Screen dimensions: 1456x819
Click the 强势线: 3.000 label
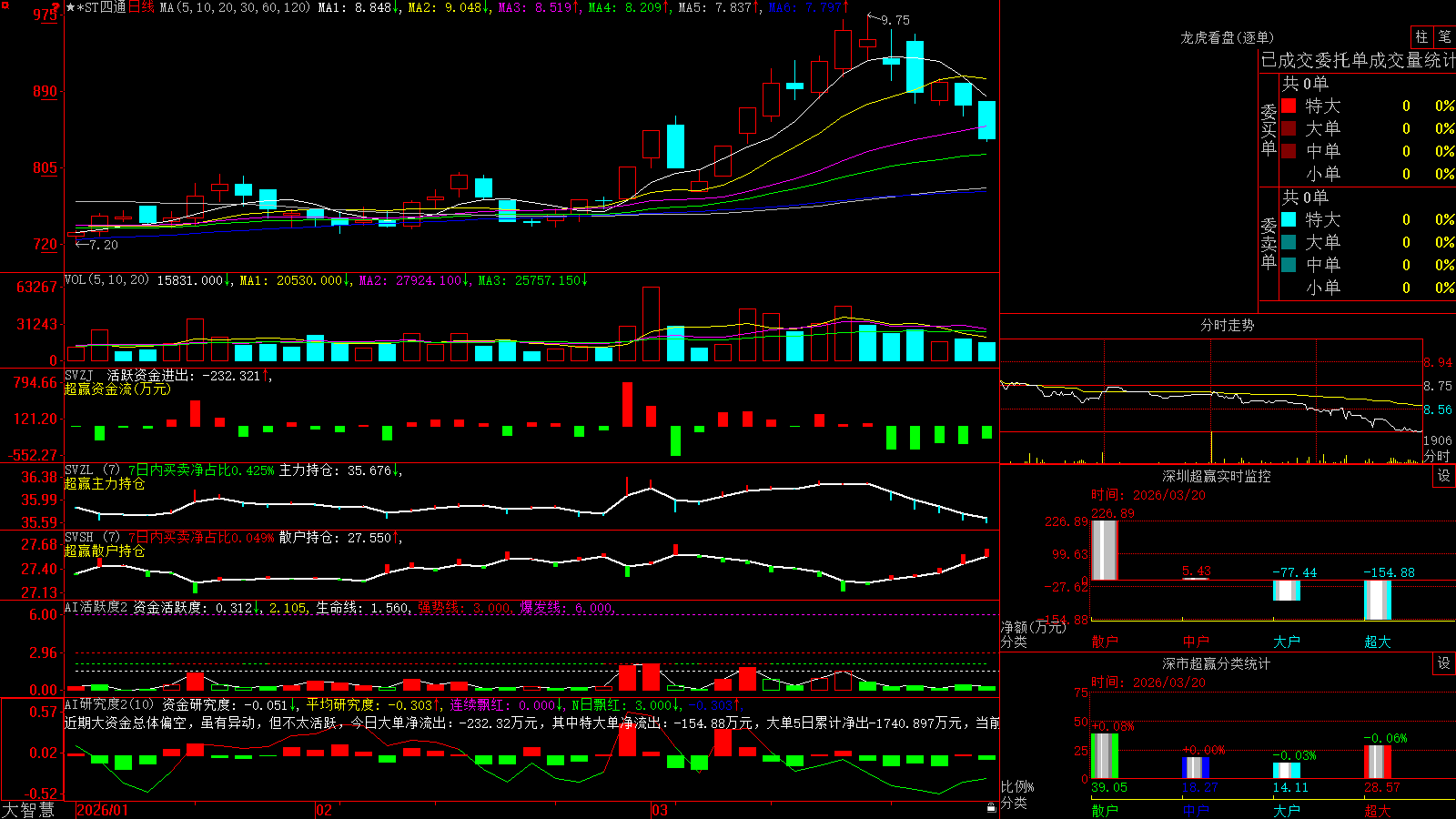tap(464, 608)
